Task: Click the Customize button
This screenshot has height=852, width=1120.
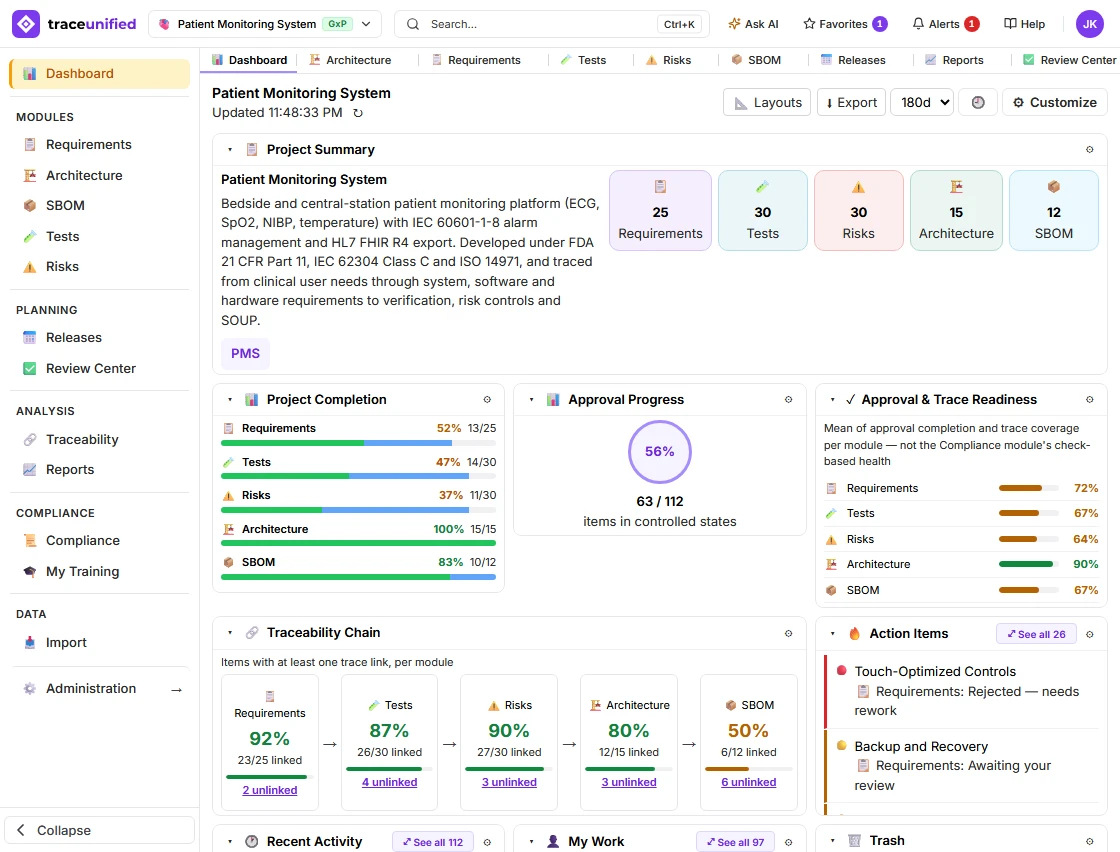Action: click(x=1055, y=103)
